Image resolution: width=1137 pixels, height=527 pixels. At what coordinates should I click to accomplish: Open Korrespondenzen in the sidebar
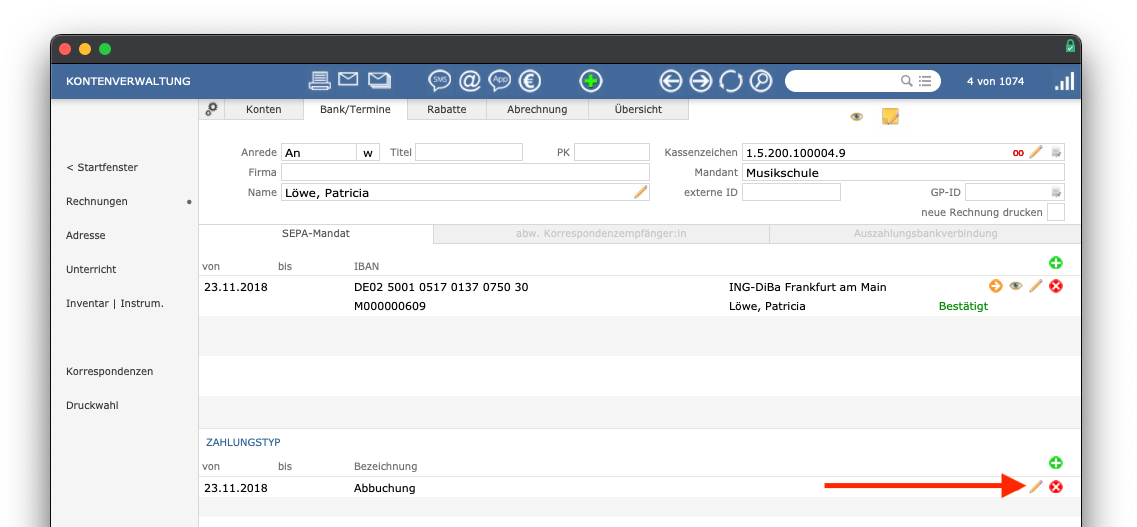pos(109,371)
